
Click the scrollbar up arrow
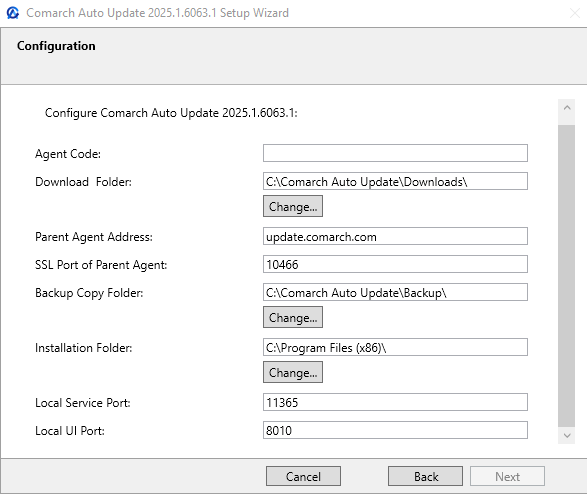click(x=566, y=108)
